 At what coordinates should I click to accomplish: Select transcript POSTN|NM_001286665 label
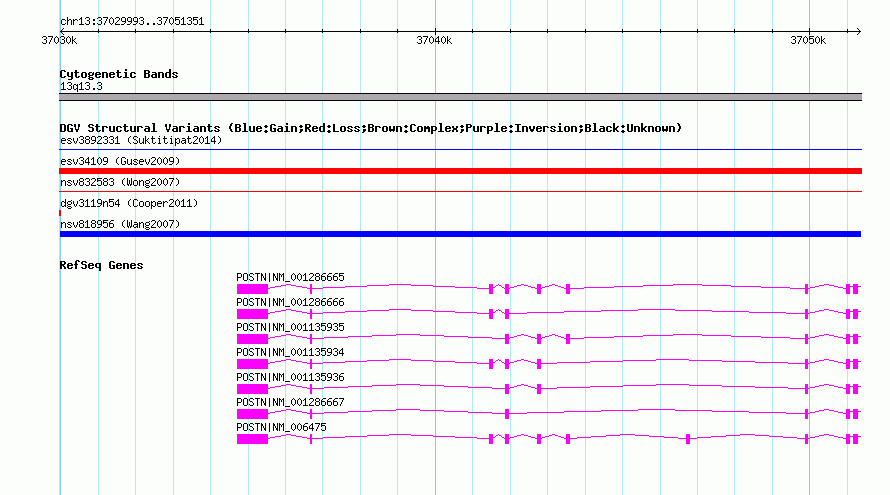tap(290, 278)
